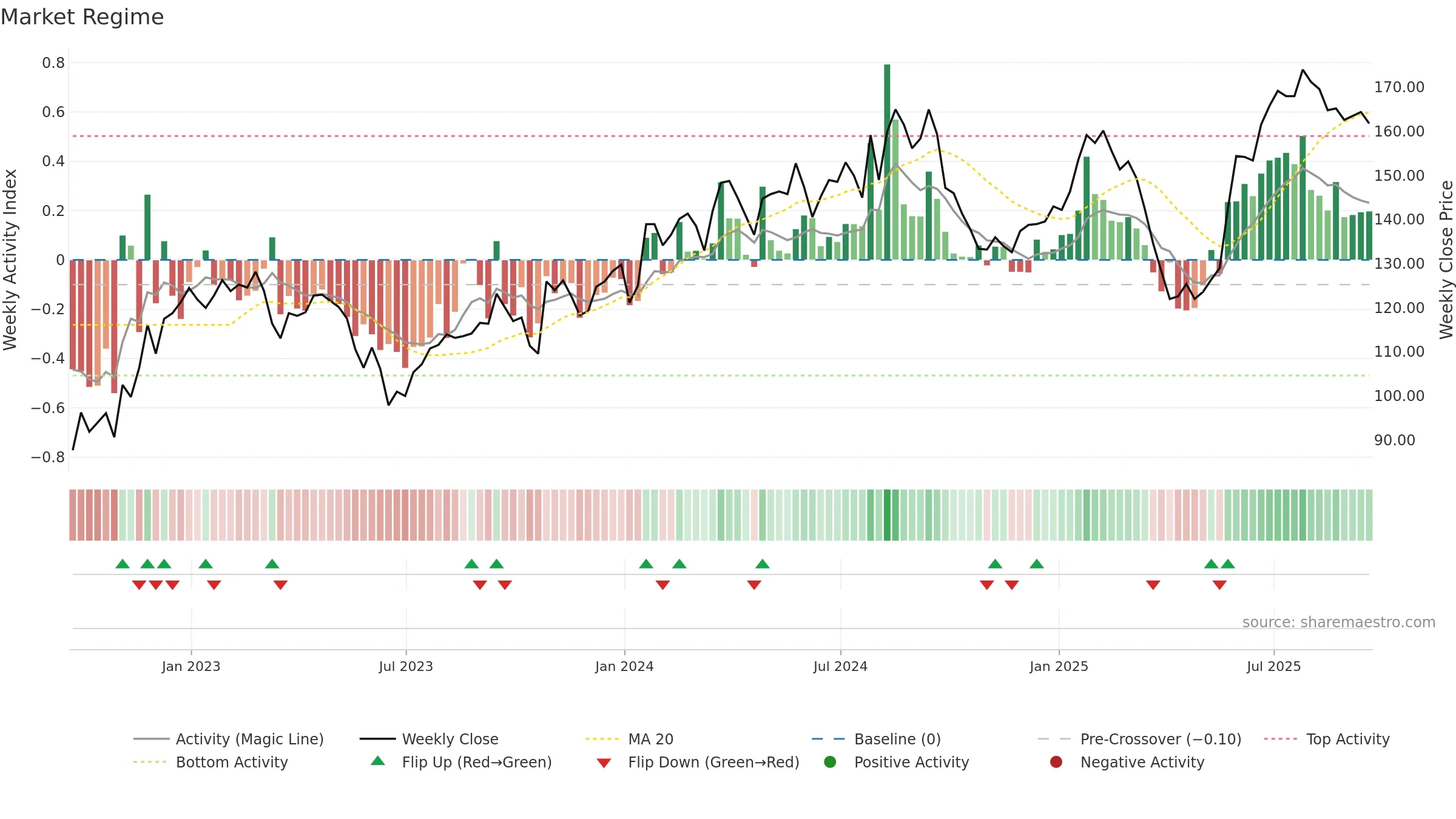This screenshot has height=819, width=1456.
Task: Toggle the Activity (Magic Line) legend entry
Action: 229,739
